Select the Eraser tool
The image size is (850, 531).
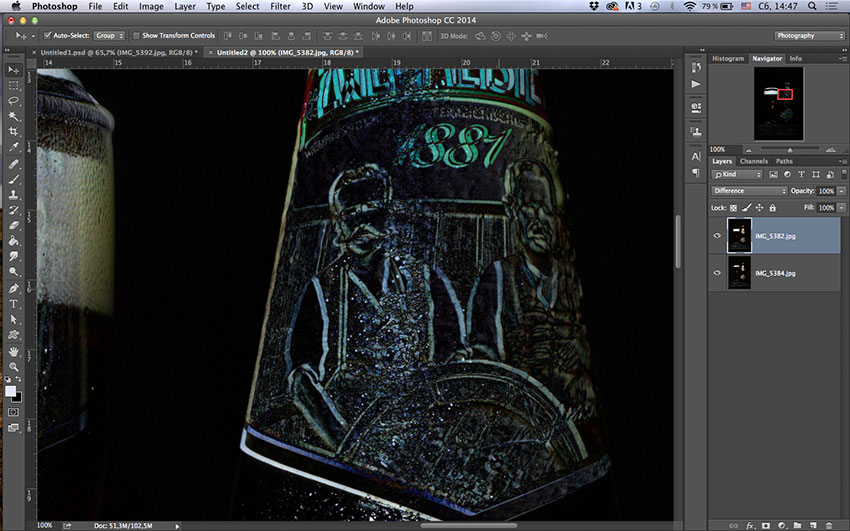[14, 225]
